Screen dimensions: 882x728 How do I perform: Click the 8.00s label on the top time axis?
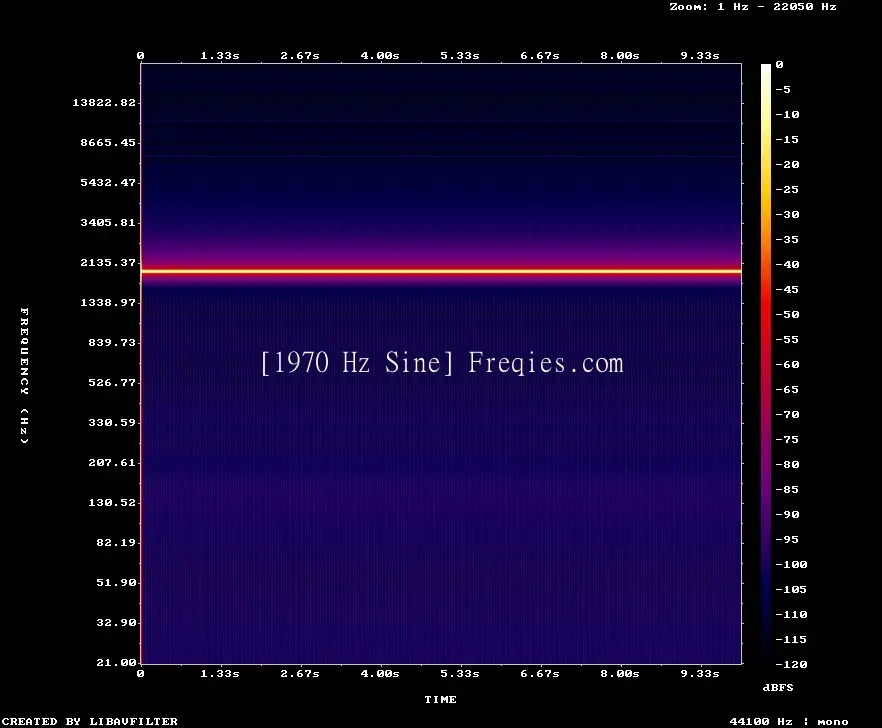[x=619, y=55]
